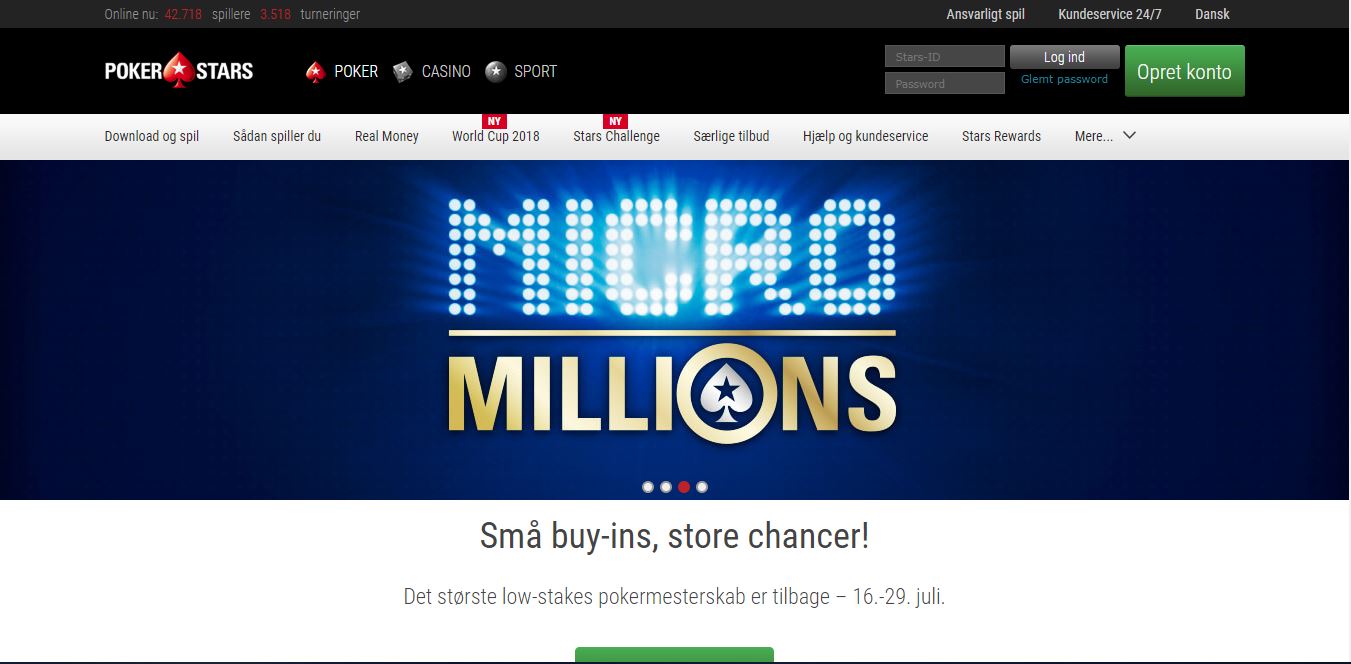1351x664 pixels.
Task: Expand the Mere... menu chevron
Action: coord(1130,136)
